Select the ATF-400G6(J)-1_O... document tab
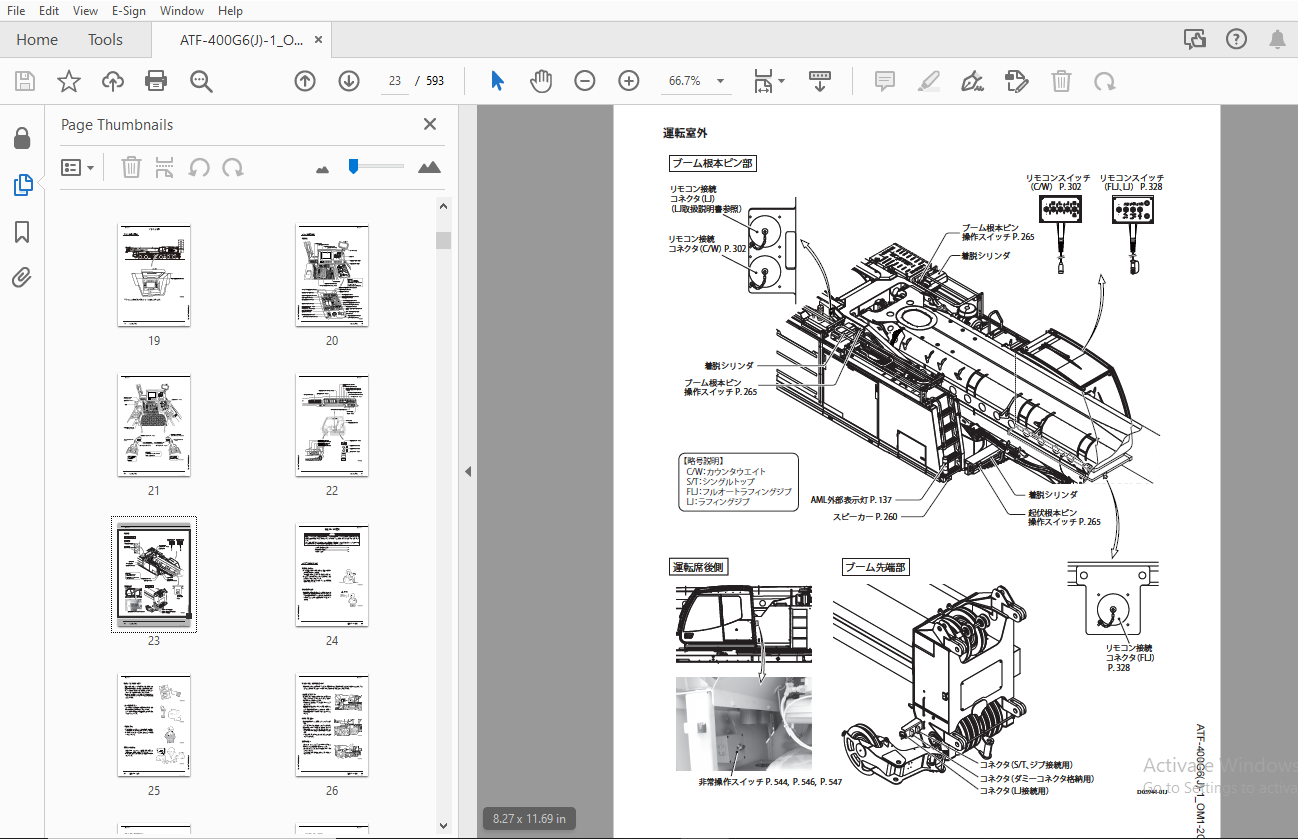Viewport: 1298px width, 839px height. (x=241, y=40)
